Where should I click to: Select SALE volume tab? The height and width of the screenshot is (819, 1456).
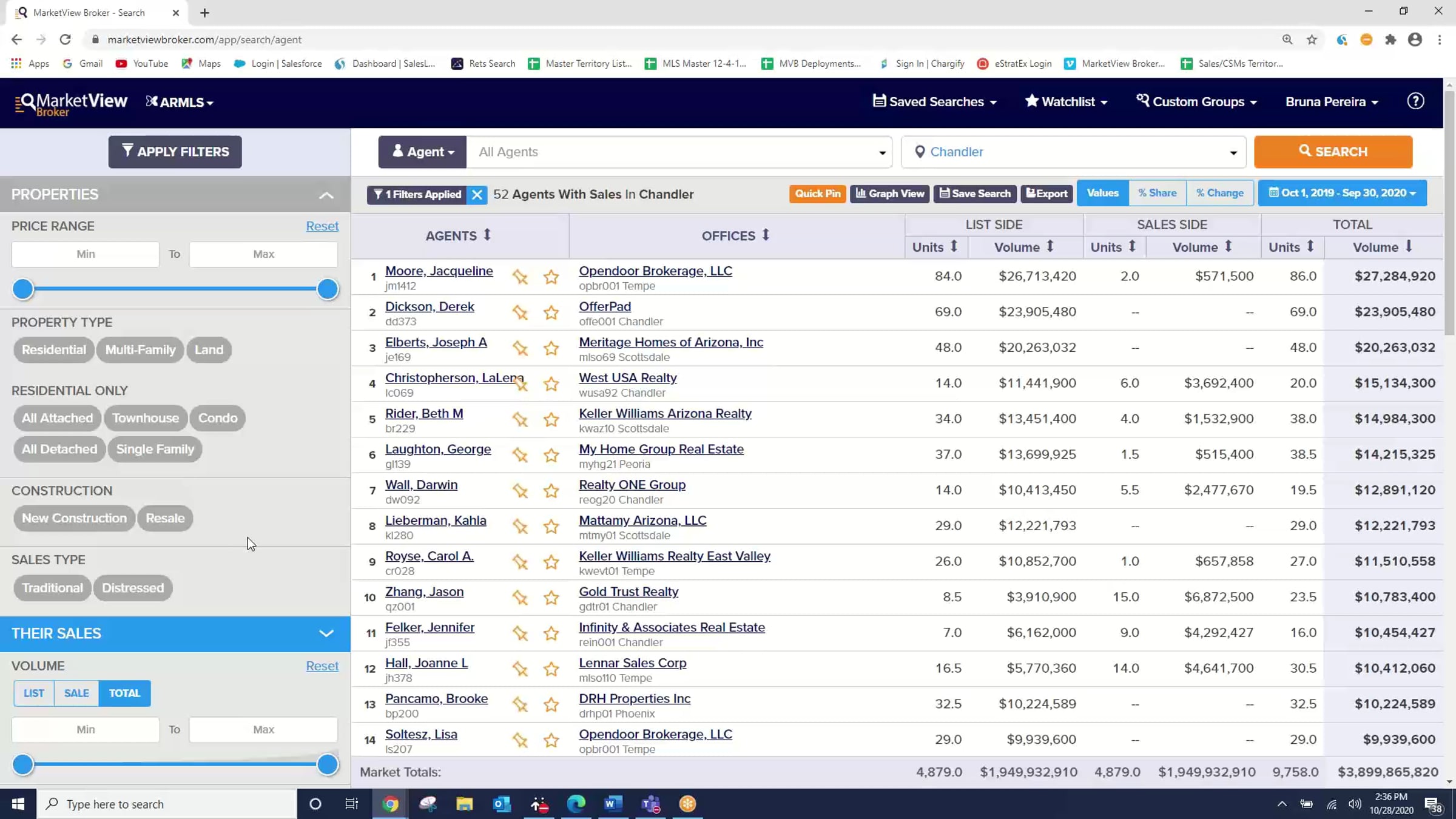(76, 693)
